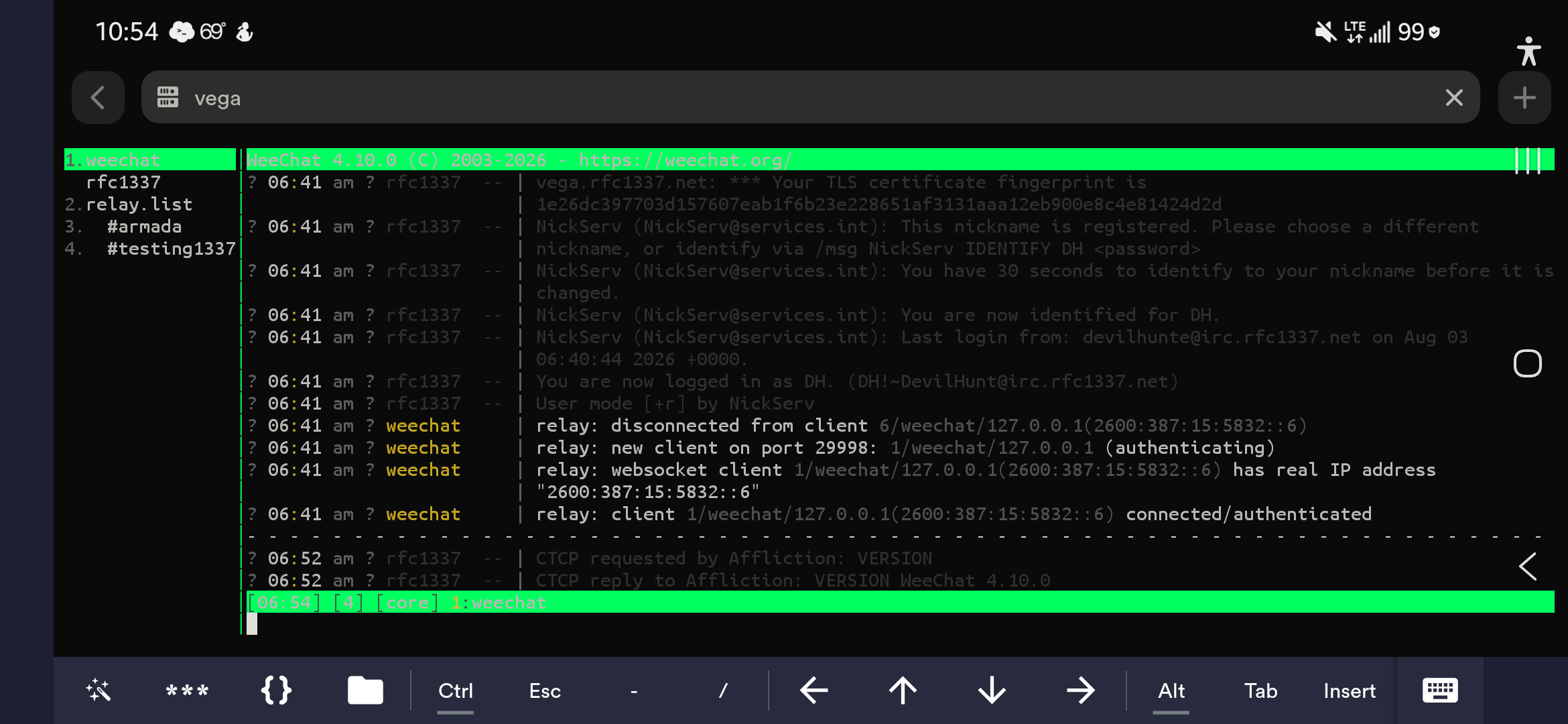Tap the TLS fingerprint hash line
Image resolution: width=1568 pixels, height=724 pixels.
click(x=879, y=204)
